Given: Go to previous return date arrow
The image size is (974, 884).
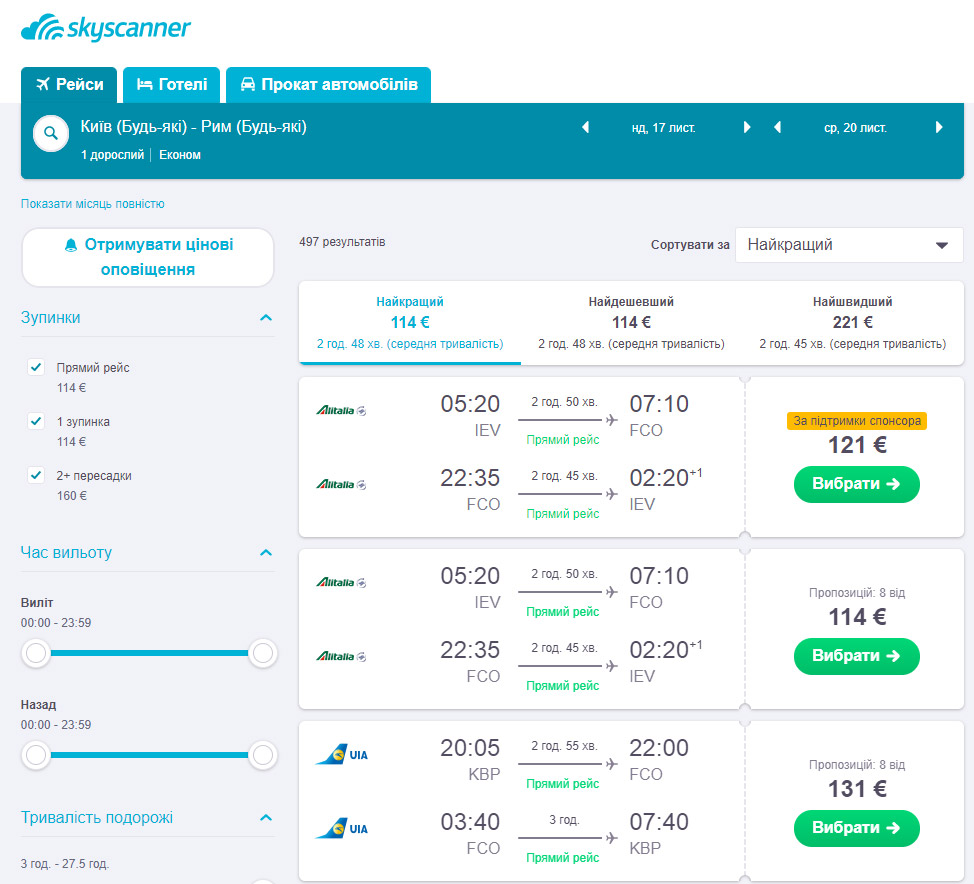Looking at the screenshot, I should pyautogui.click(x=777, y=127).
